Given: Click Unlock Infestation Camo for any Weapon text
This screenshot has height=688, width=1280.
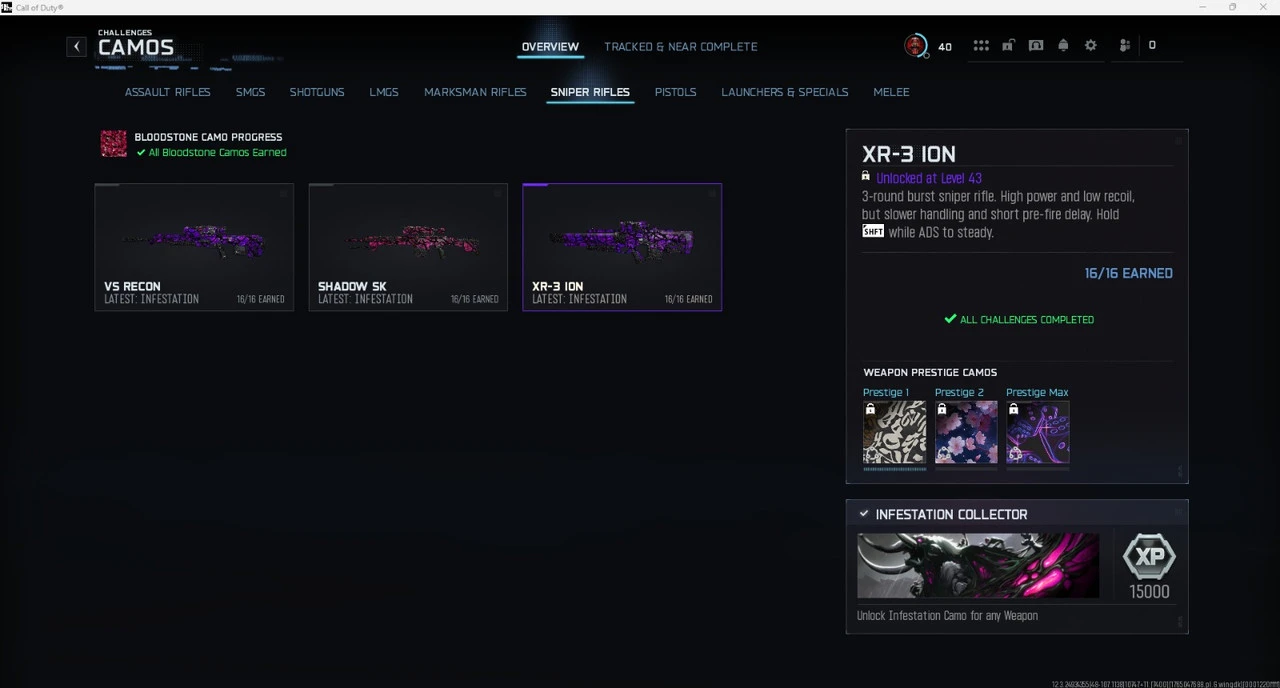Looking at the screenshot, I should [947, 616].
